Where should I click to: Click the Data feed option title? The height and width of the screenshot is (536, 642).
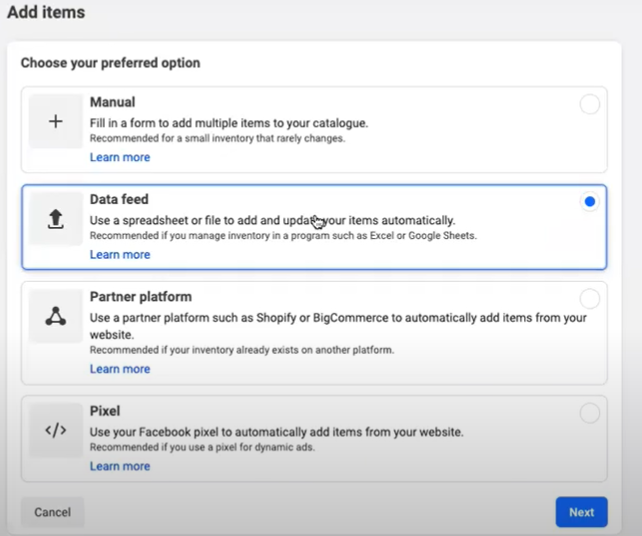pyautogui.click(x=119, y=200)
